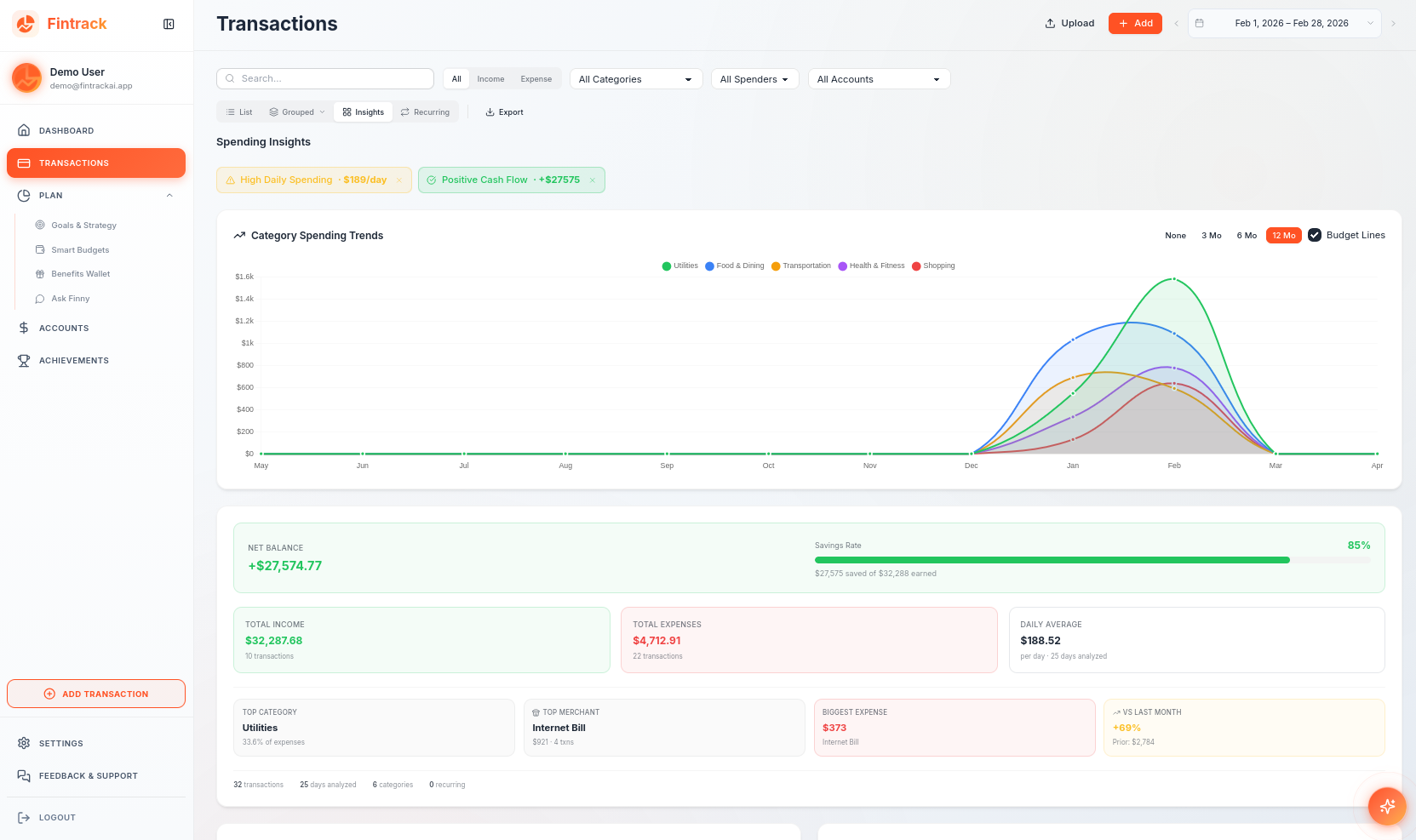Toggle the Budget Lines checkbox
1416x840 pixels.
1316,235
